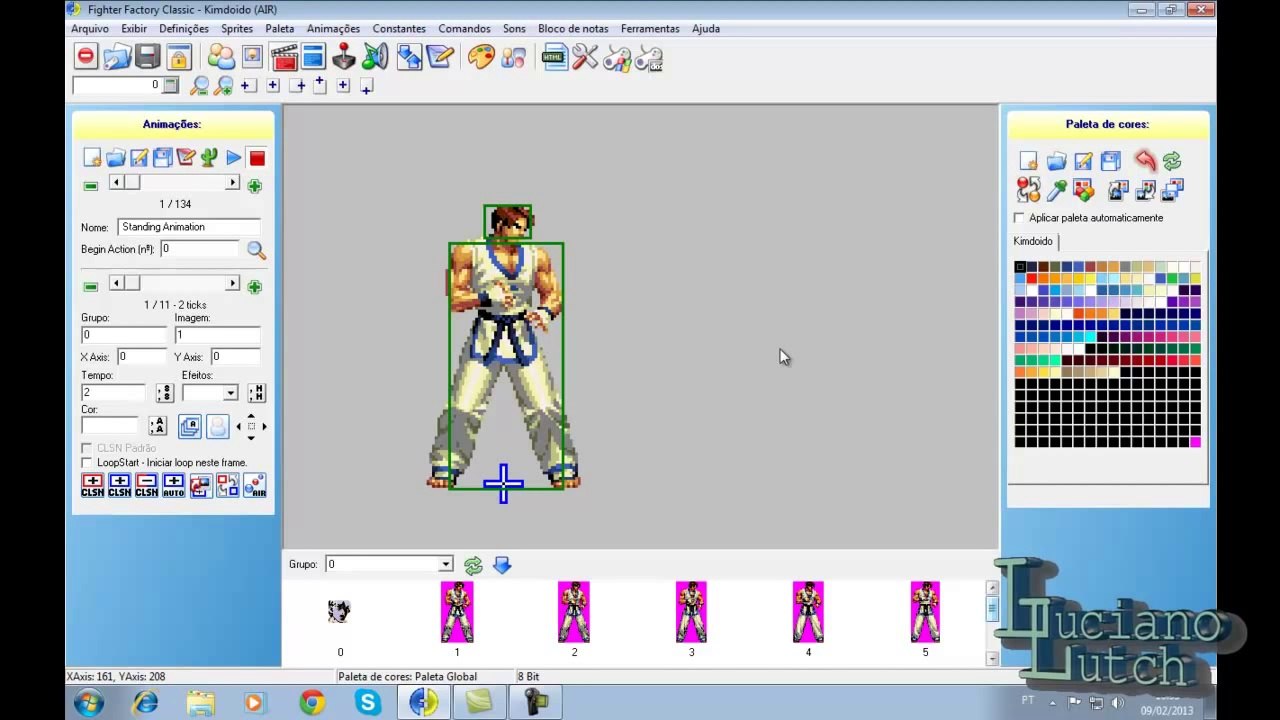Screen dimensions: 1280x720
Task: Open the Animations clapperboard icon
Action: point(284,57)
